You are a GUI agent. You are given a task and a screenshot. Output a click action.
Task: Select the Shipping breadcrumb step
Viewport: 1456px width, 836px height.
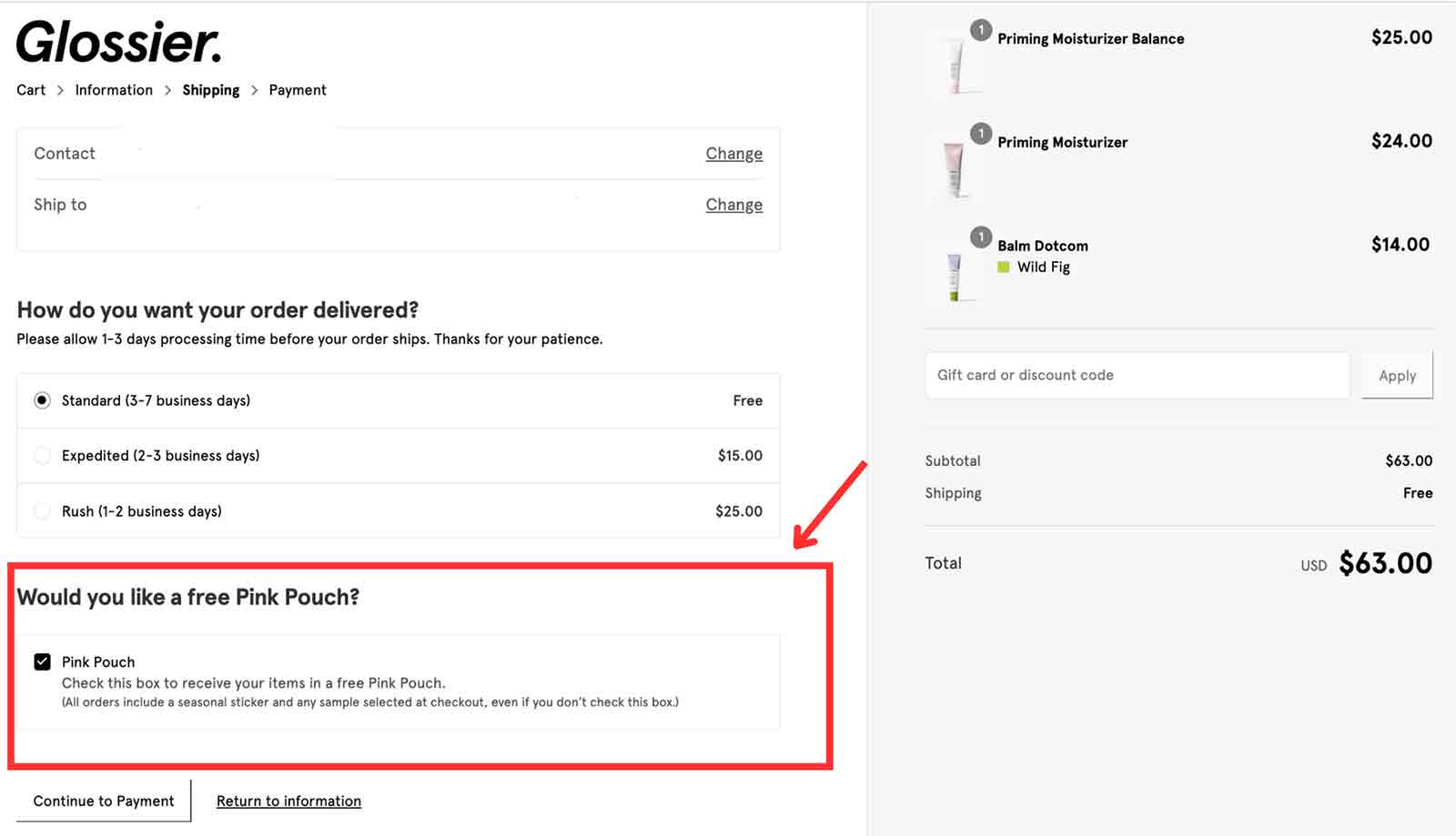[211, 90]
